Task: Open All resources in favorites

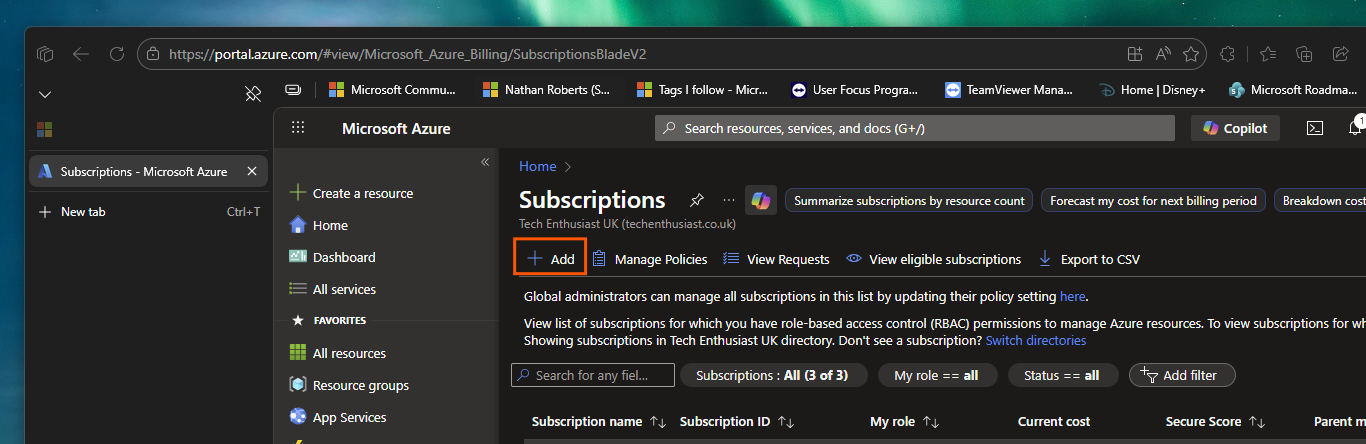Action: click(337, 353)
